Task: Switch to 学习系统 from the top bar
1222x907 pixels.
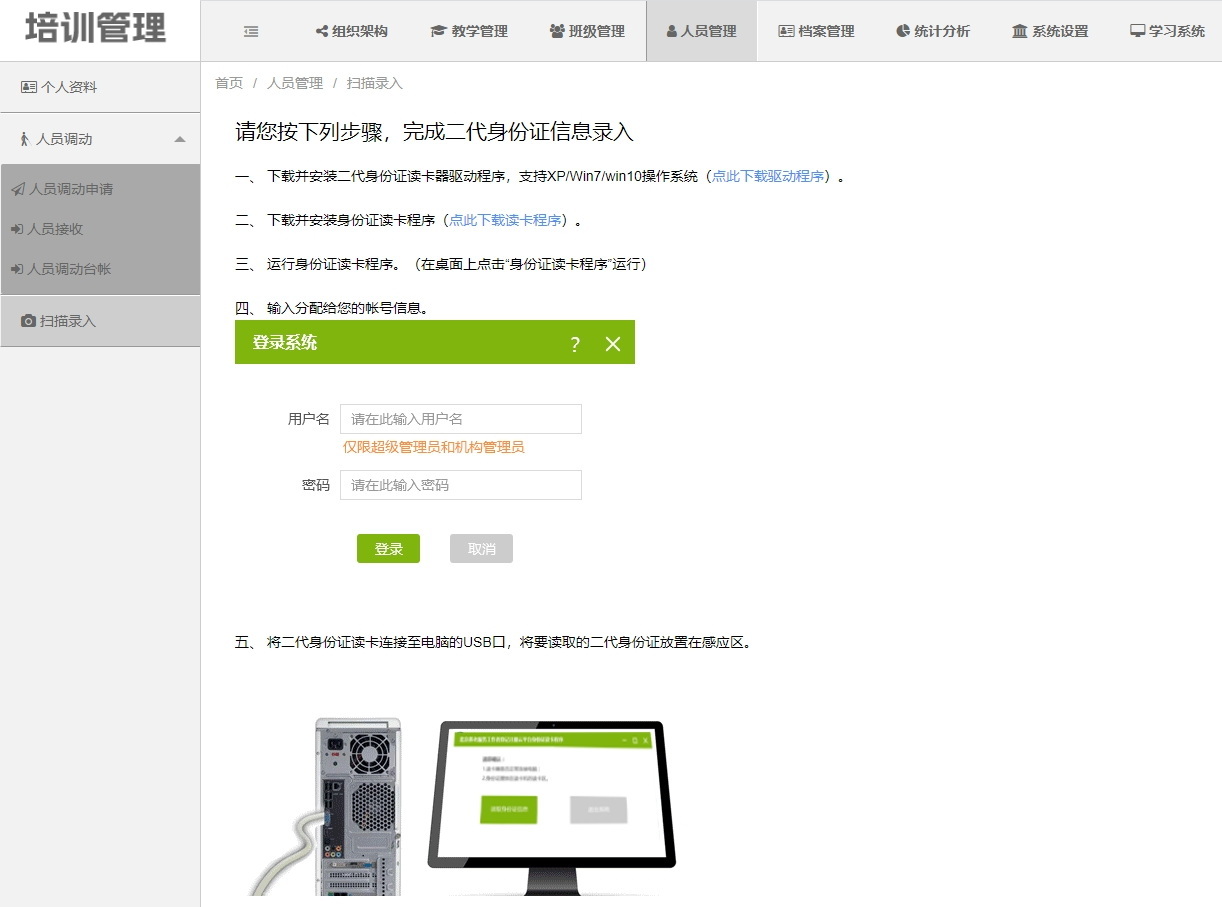Action: pos(1167,31)
